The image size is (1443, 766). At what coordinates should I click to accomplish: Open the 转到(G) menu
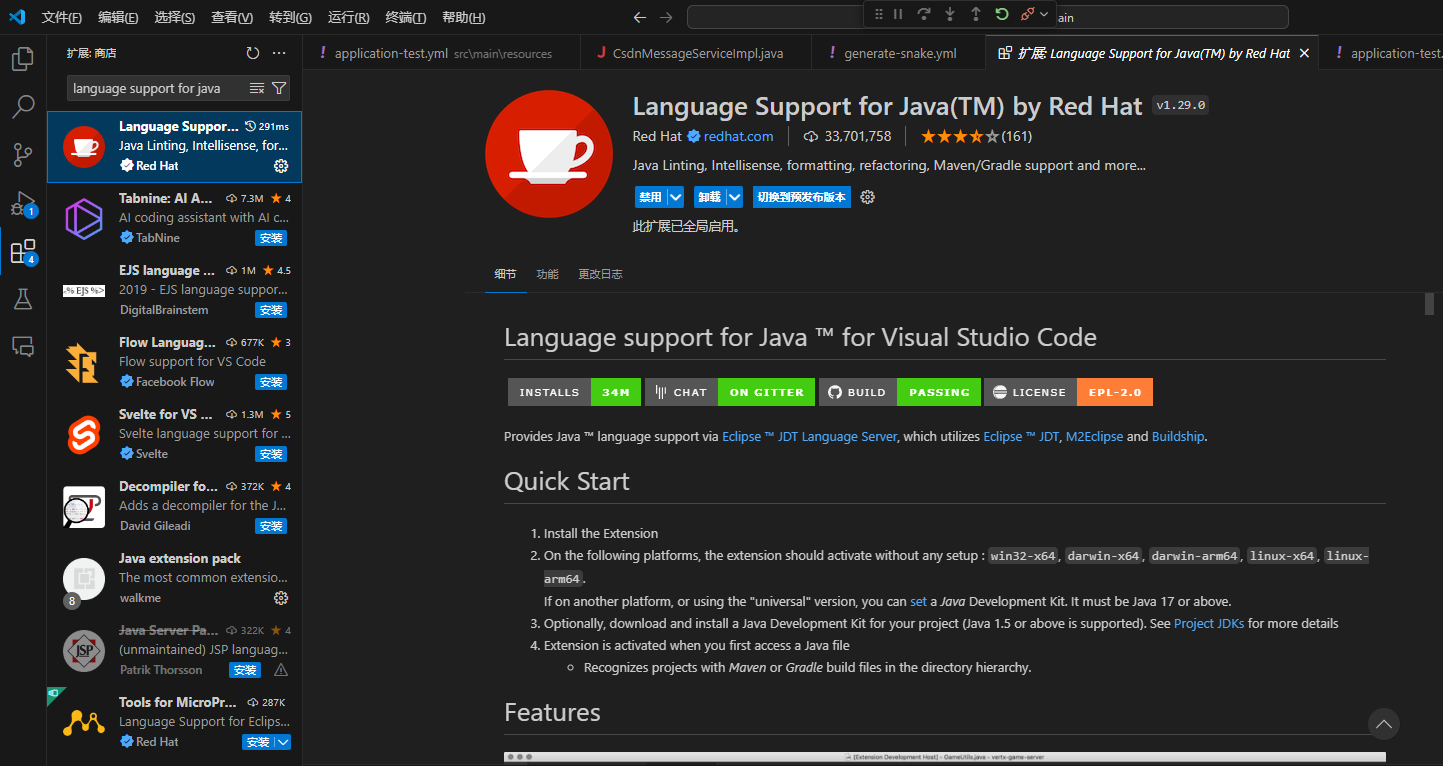coord(291,18)
